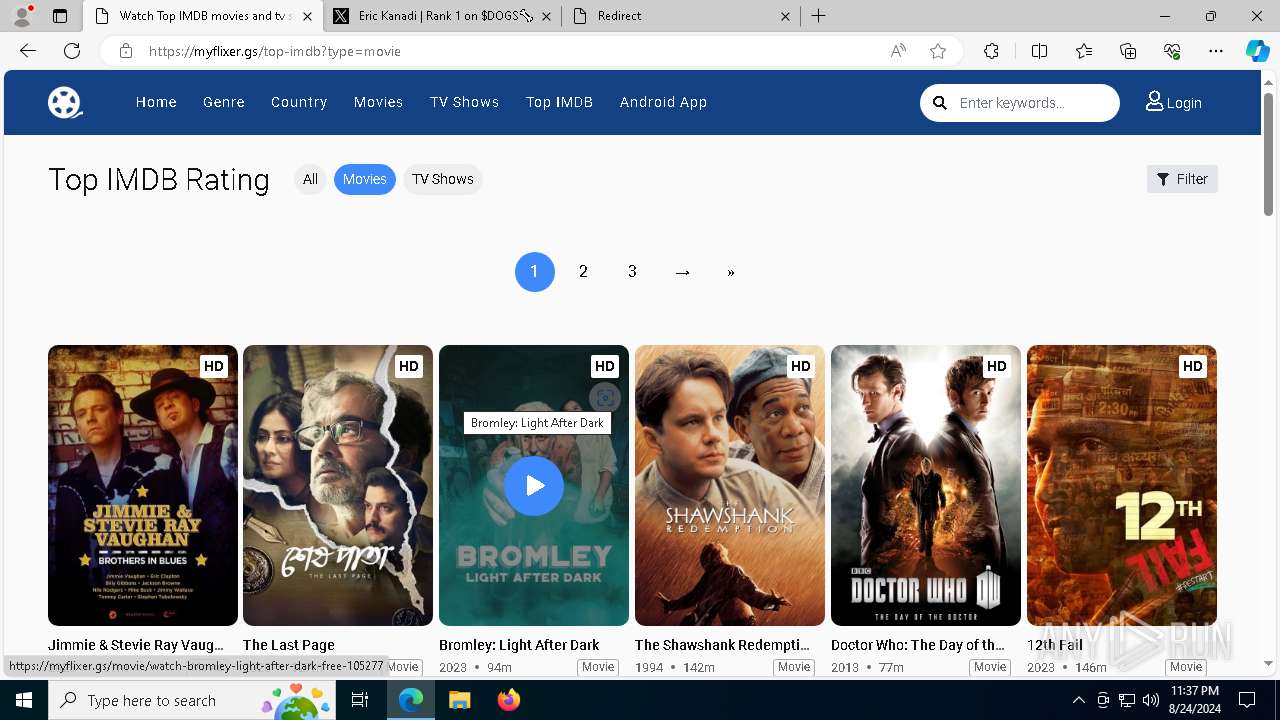Open notifications center icon
This screenshot has height=720, width=1280.
(x=1247, y=700)
